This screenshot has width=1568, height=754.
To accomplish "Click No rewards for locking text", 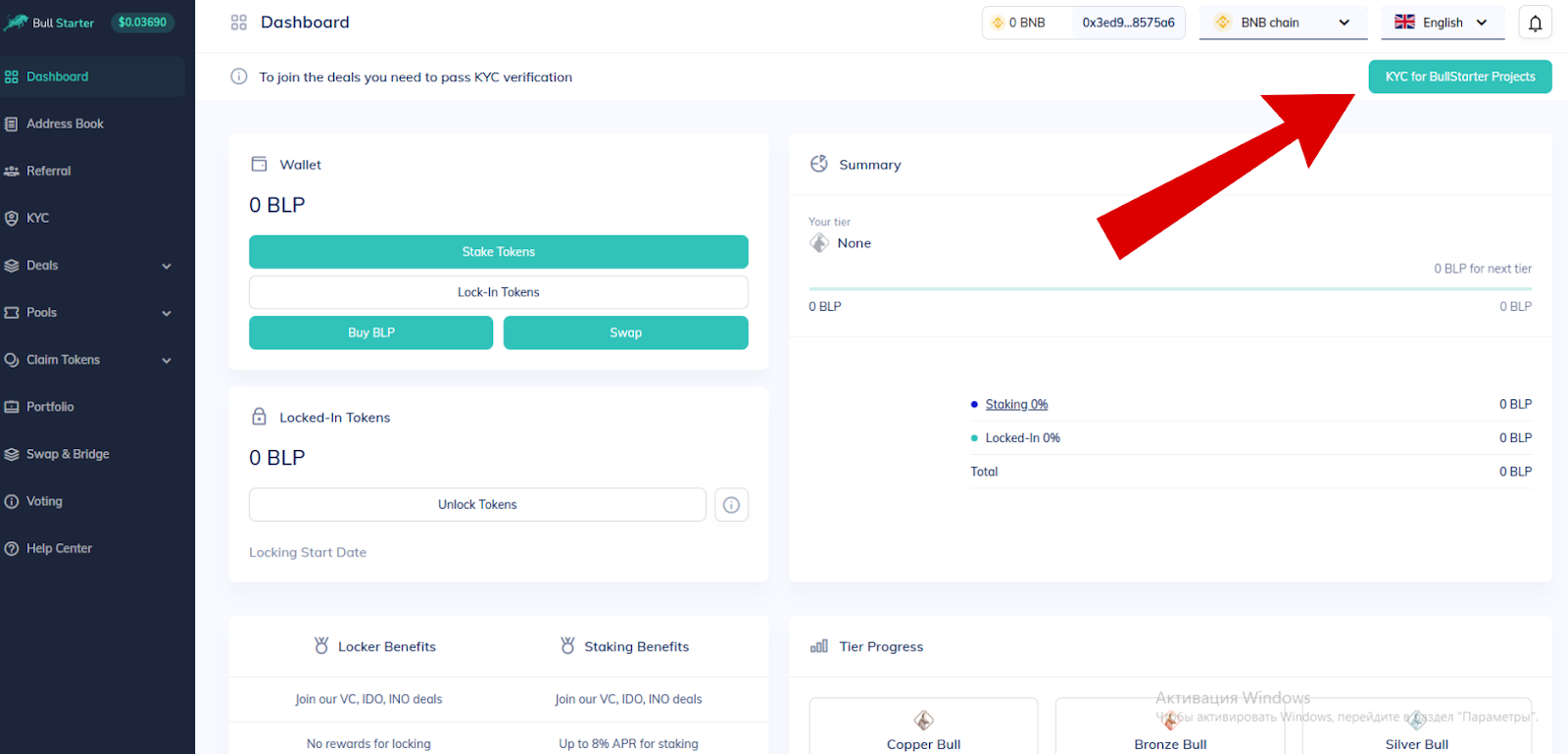I will tap(368, 744).
